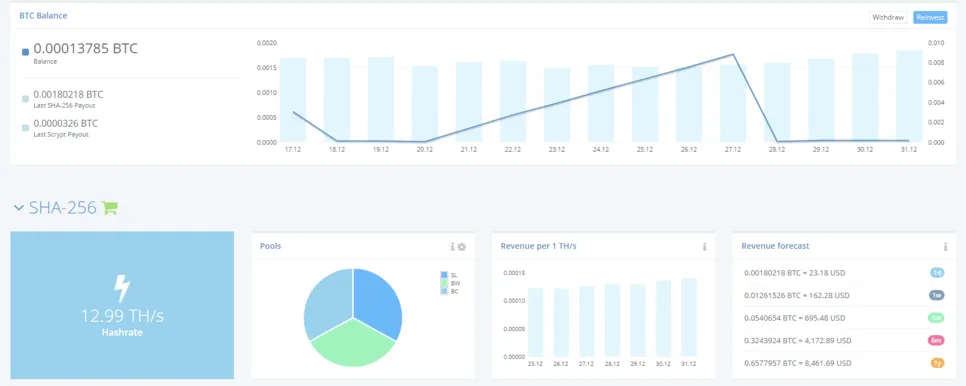This screenshot has height=386, width=966.
Task: Click the 23.12 bar in BTC Balance chart
Action: click(557, 105)
